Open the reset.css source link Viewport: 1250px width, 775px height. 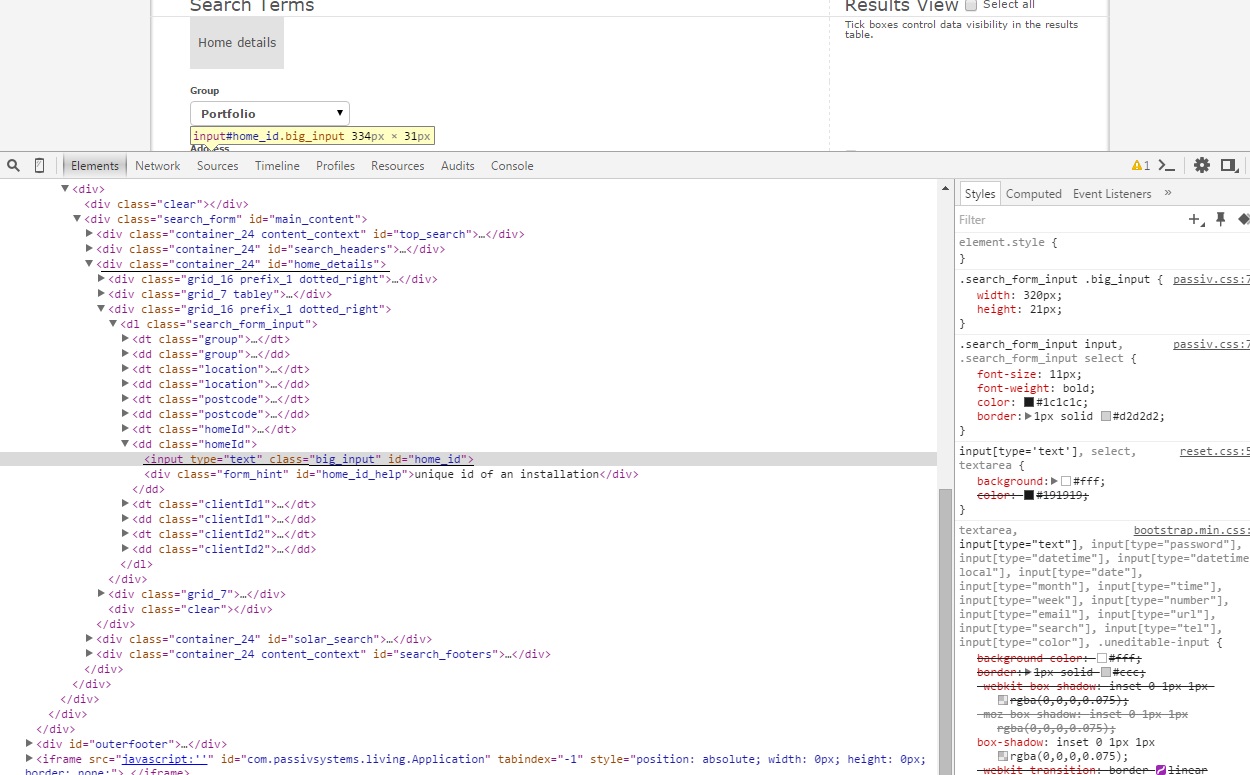(1214, 451)
